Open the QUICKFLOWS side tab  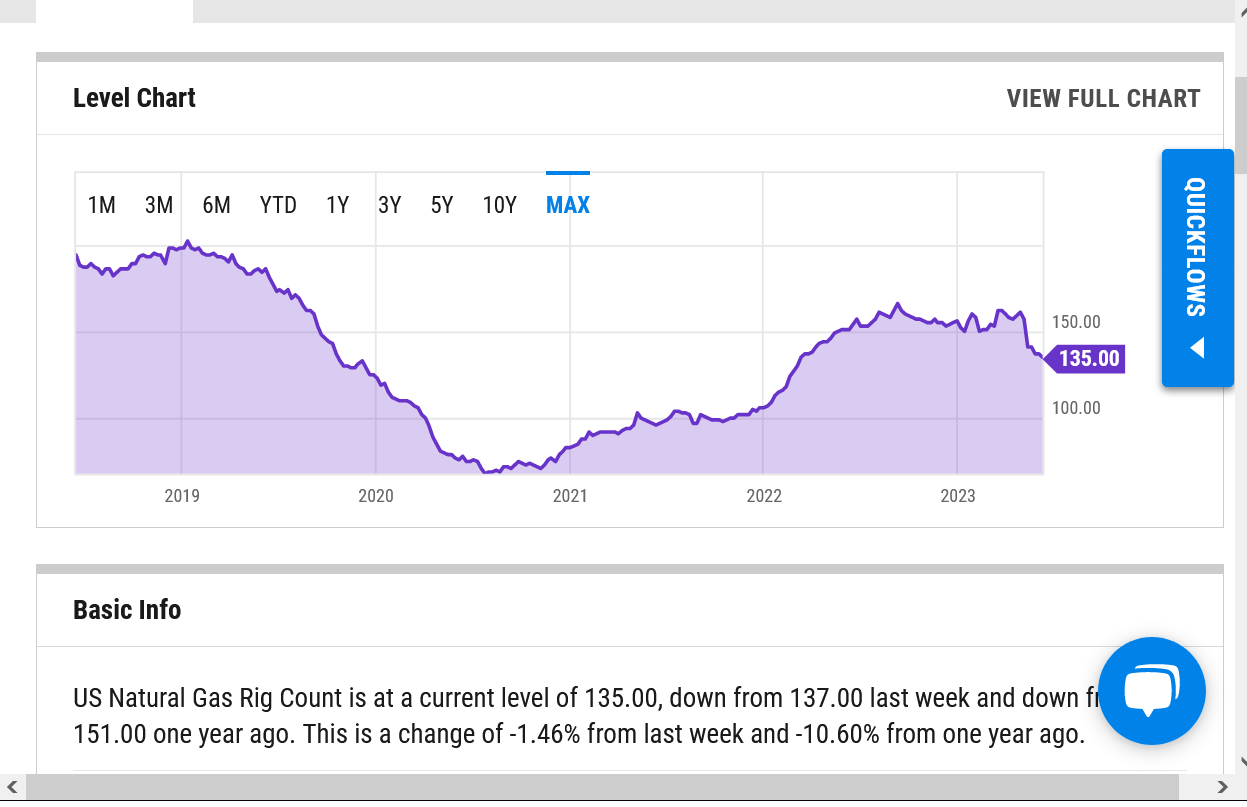tap(1197, 268)
